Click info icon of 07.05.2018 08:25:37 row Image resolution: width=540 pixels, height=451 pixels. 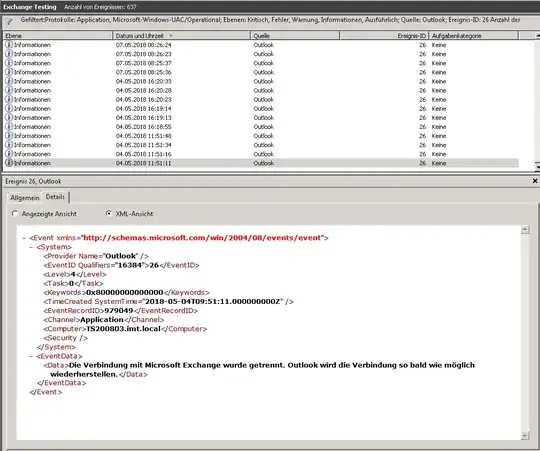point(9,63)
